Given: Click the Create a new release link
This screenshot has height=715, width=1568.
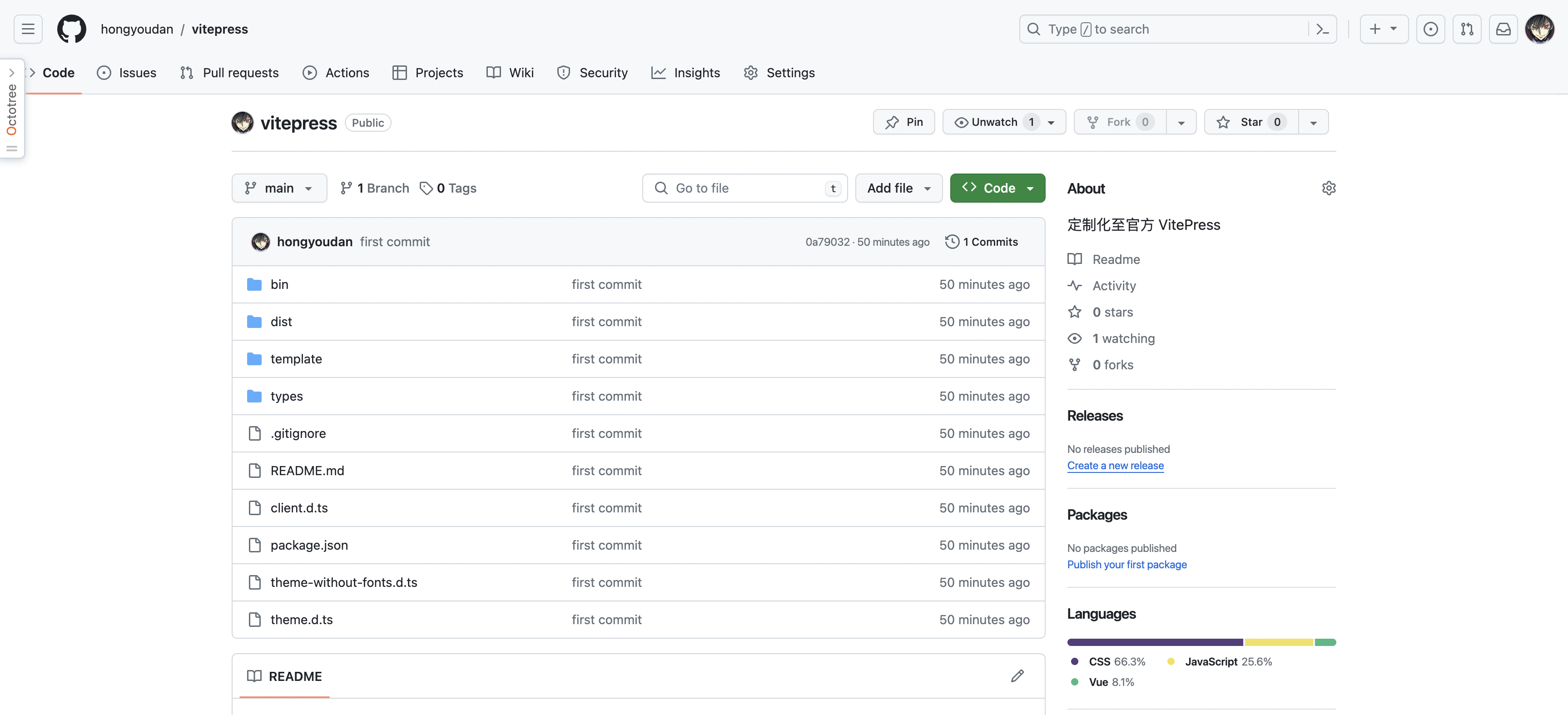Looking at the screenshot, I should [x=1115, y=466].
